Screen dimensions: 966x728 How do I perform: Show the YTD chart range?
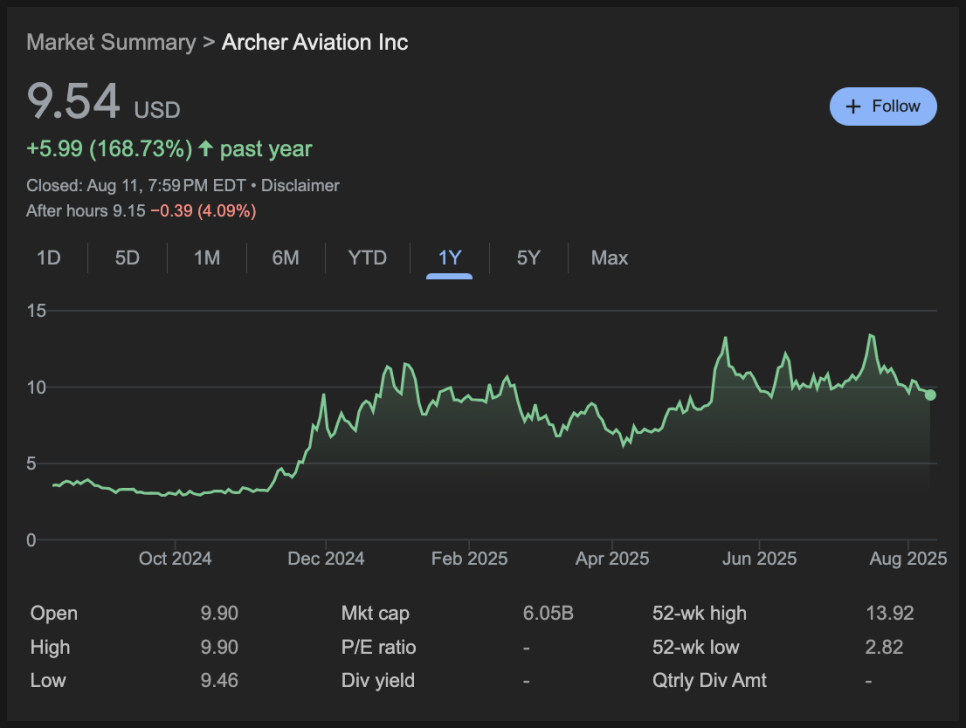[x=367, y=257]
